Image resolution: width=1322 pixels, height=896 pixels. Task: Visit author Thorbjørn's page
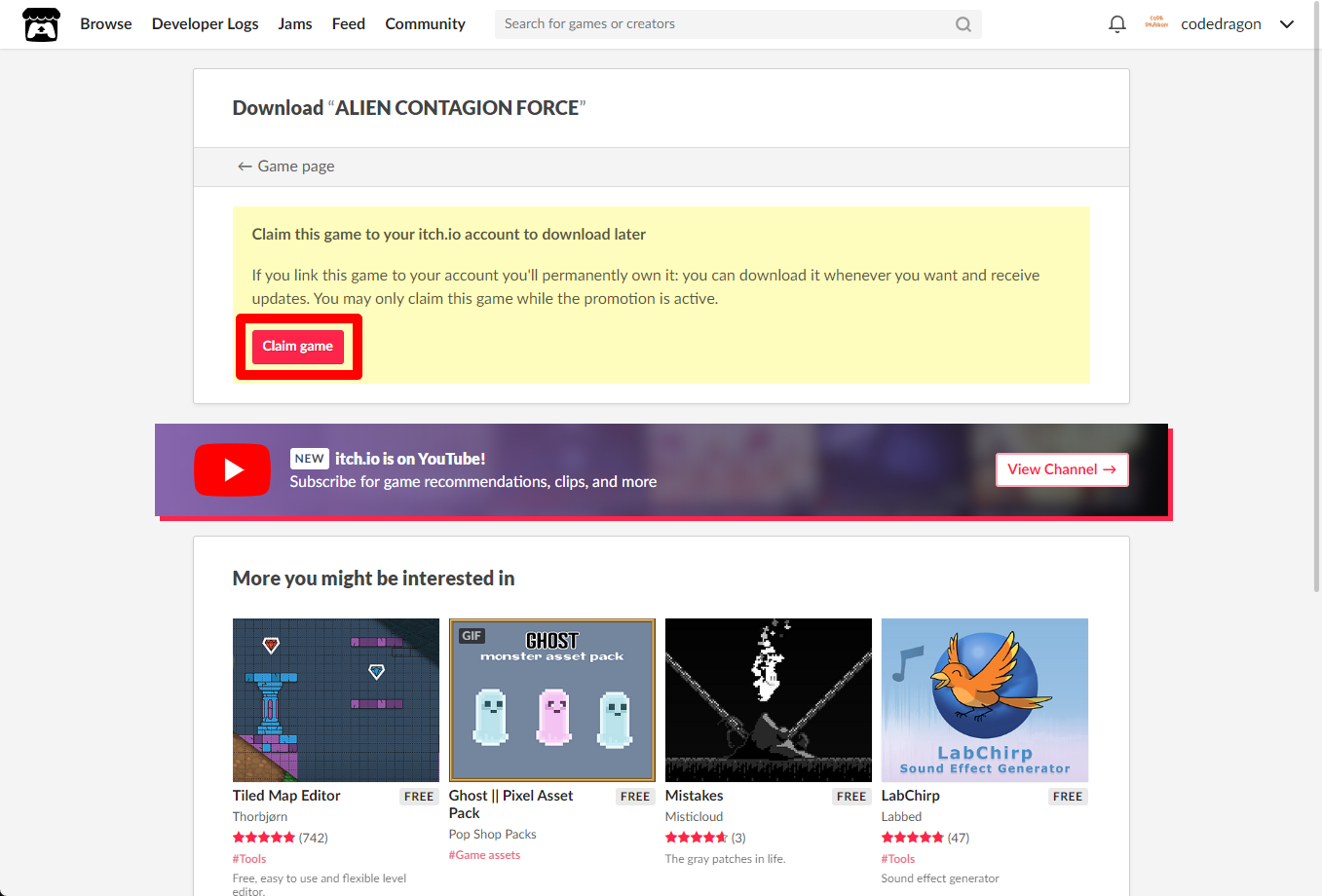(260, 817)
